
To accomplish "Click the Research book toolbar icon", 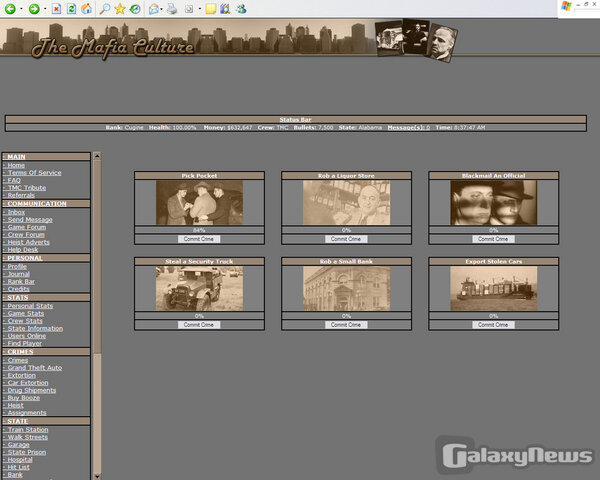I will 225,9.
